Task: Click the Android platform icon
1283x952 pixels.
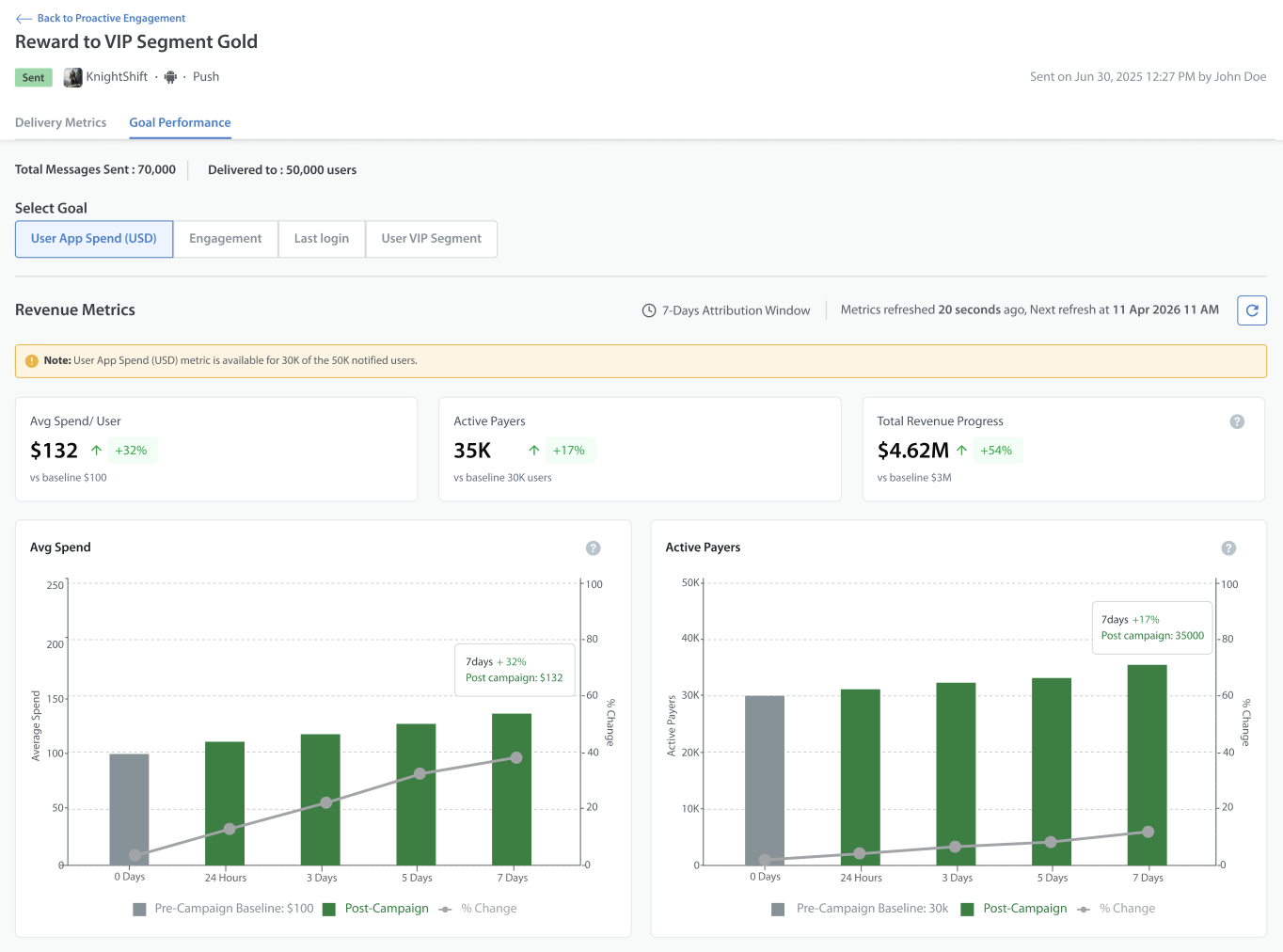Action: pos(170,77)
